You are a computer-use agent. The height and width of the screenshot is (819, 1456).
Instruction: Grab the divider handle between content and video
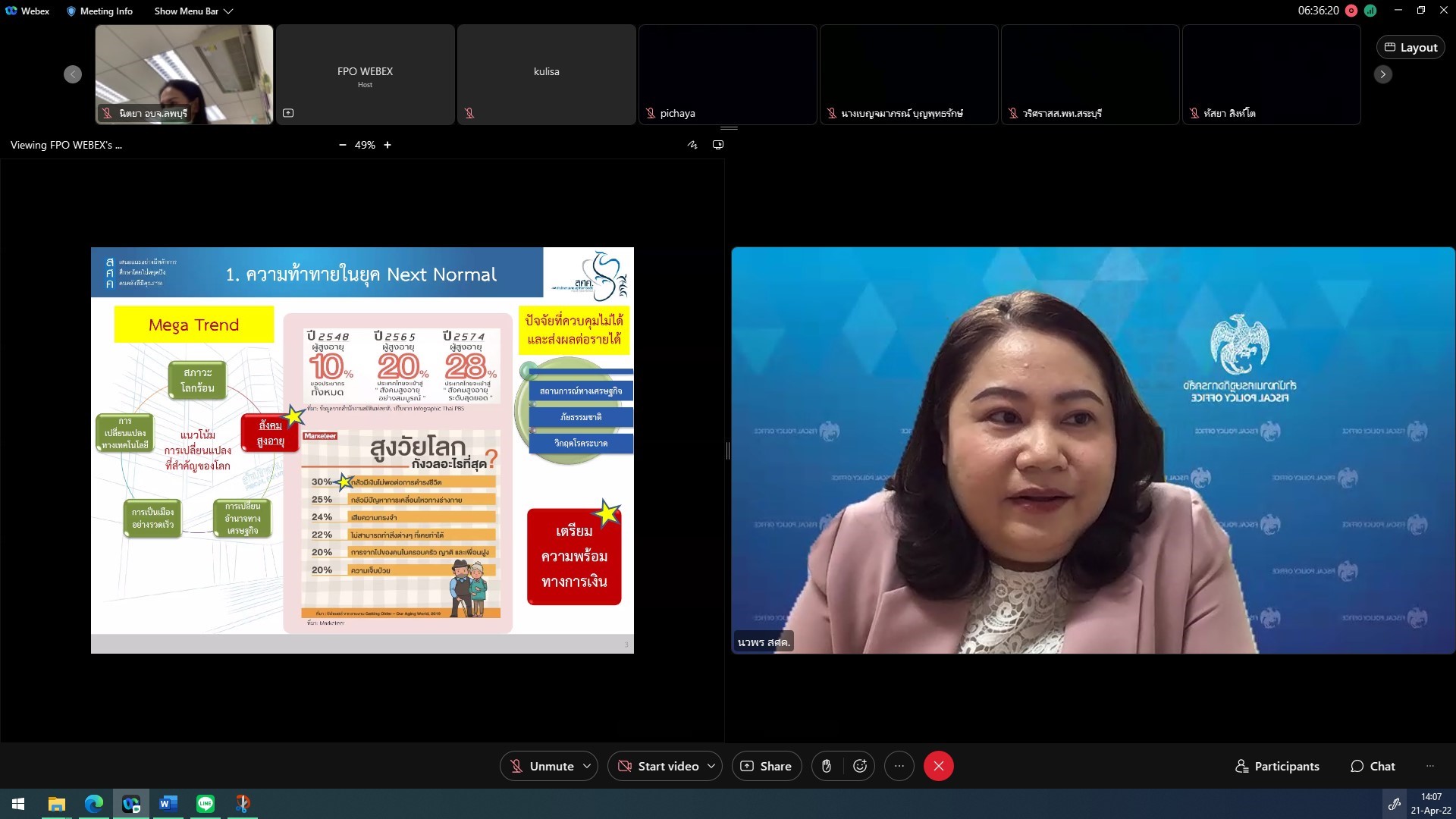727,450
